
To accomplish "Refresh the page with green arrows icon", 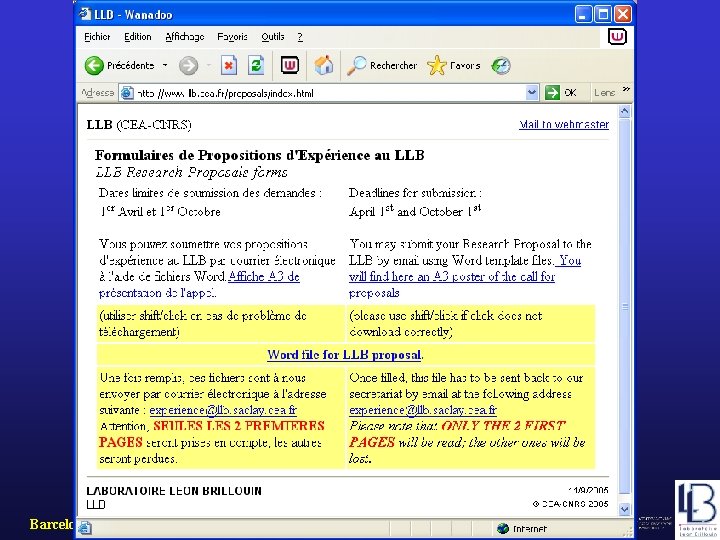I will click(x=256, y=65).
